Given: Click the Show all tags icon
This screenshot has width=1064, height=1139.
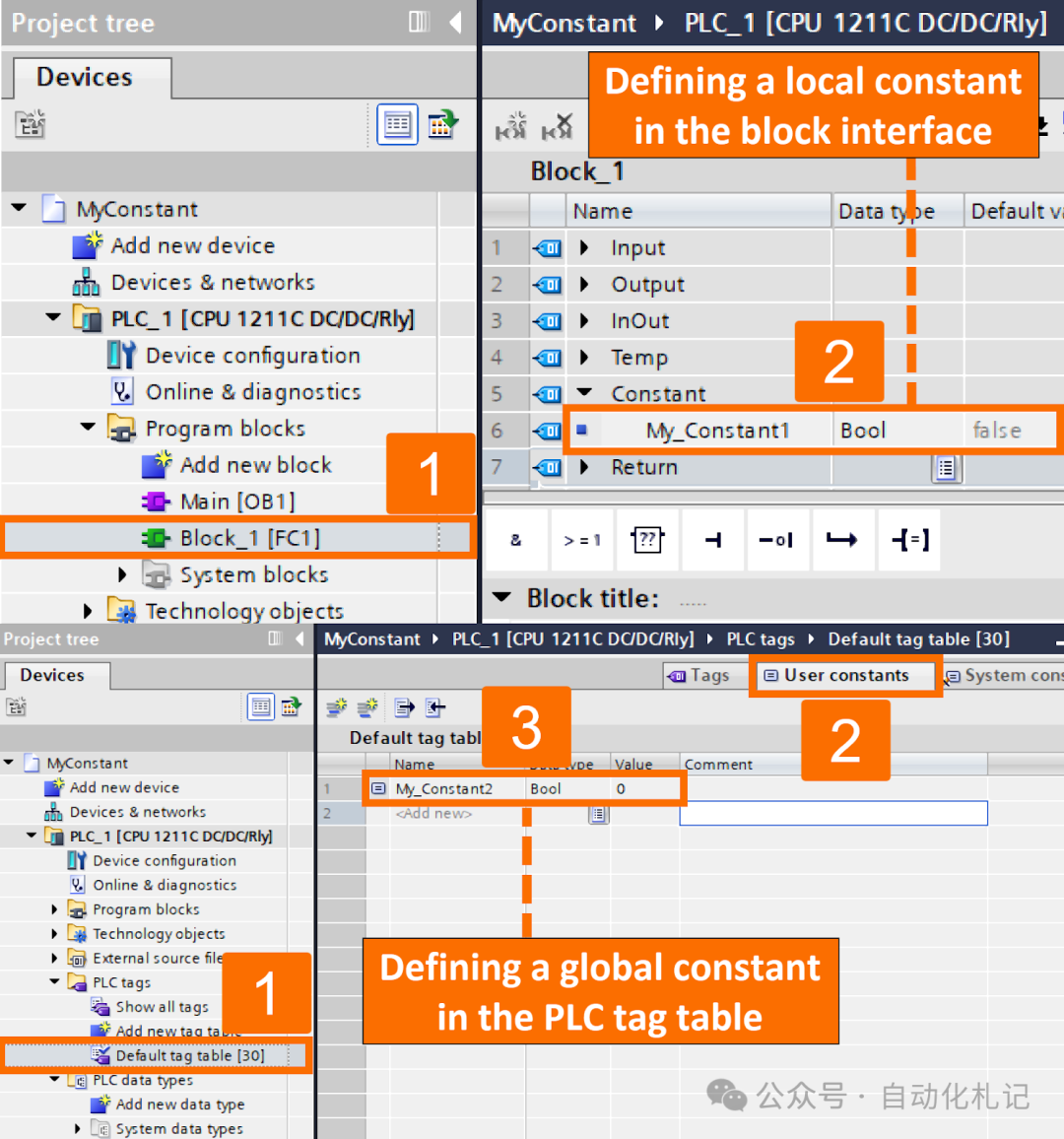Looking at the screenshot, I should point(100,1007).
